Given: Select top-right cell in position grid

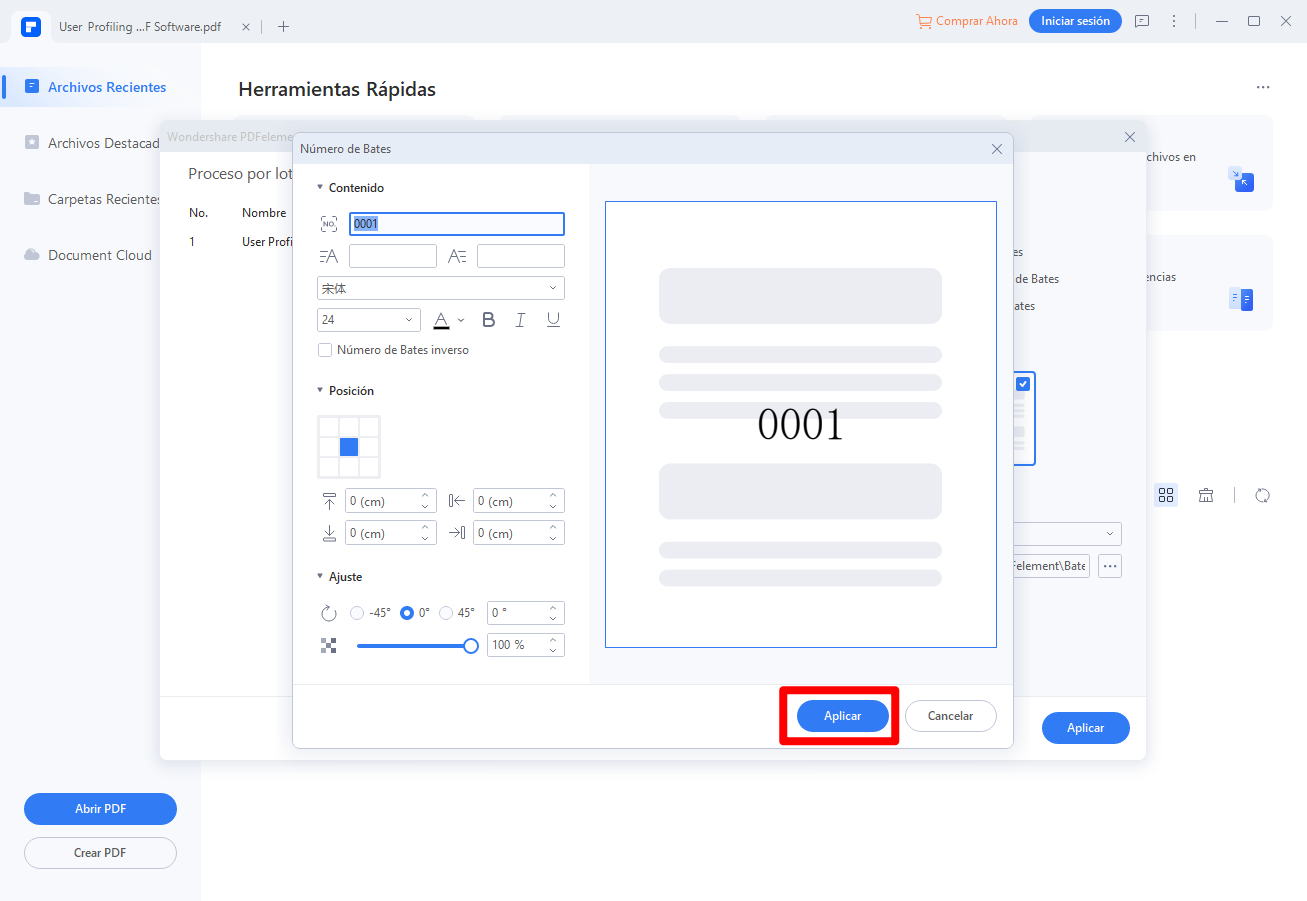Looking at the screenshot, I should tap(369, 427).
